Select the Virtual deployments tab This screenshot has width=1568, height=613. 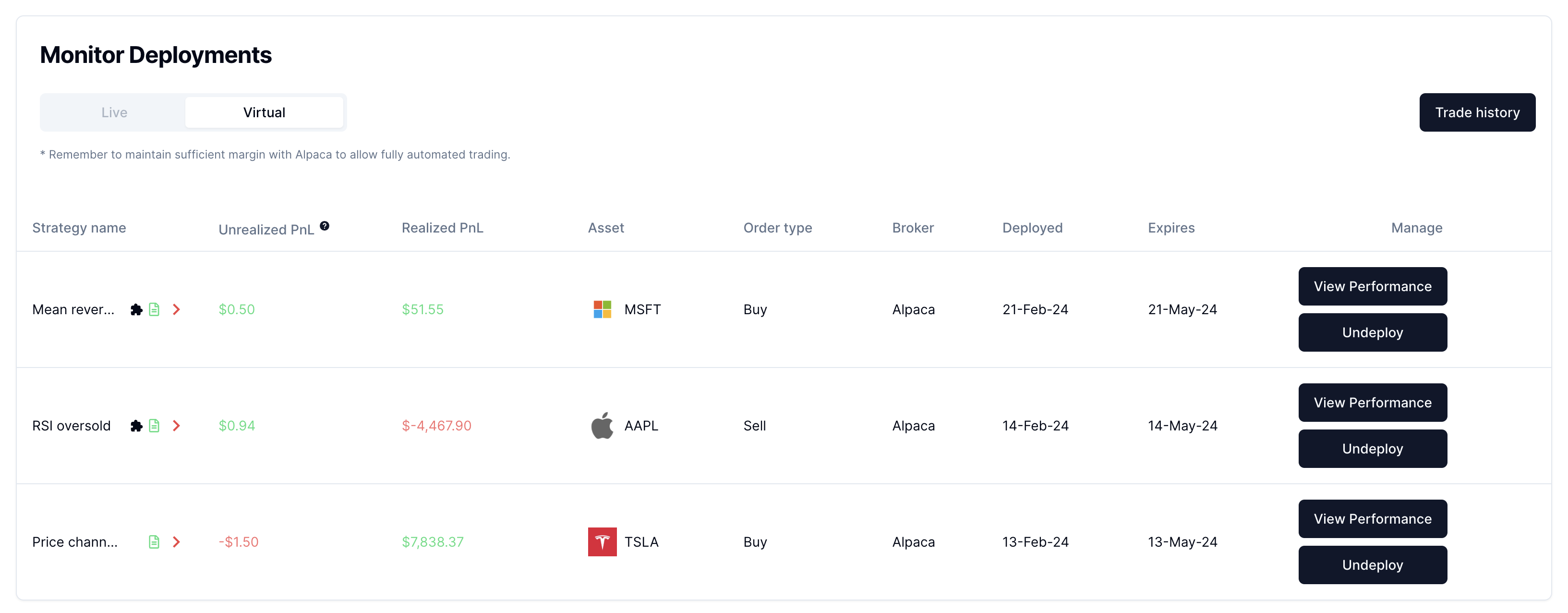pos(264,113)
